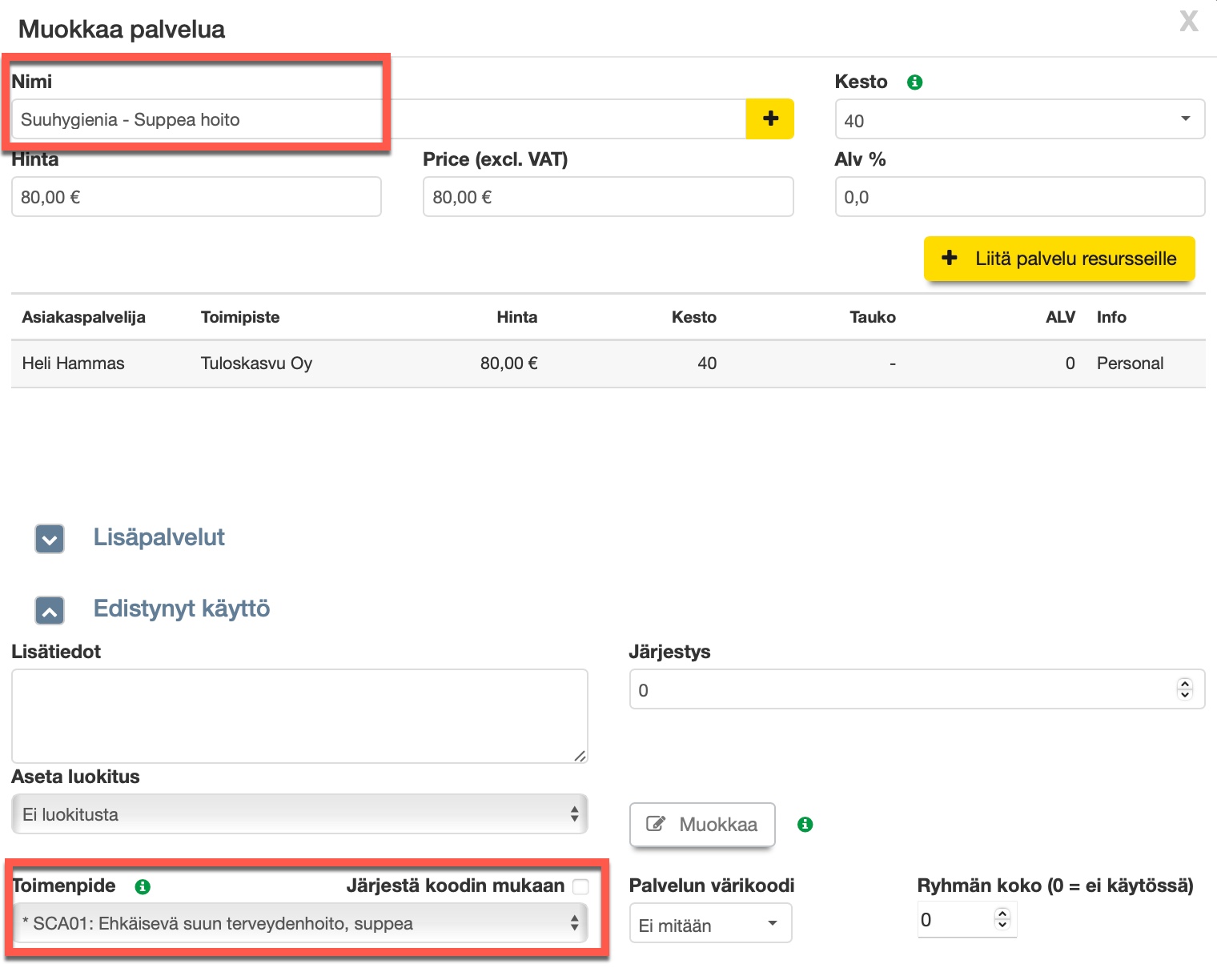Click the green info icon next to Toimenpide
The height and width of the screenshot is (980, 1217).
tap(143, 886)
